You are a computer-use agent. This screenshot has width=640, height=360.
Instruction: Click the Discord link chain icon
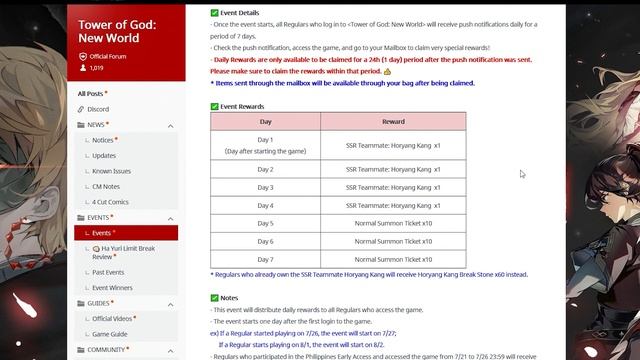[x=81, y=109]
